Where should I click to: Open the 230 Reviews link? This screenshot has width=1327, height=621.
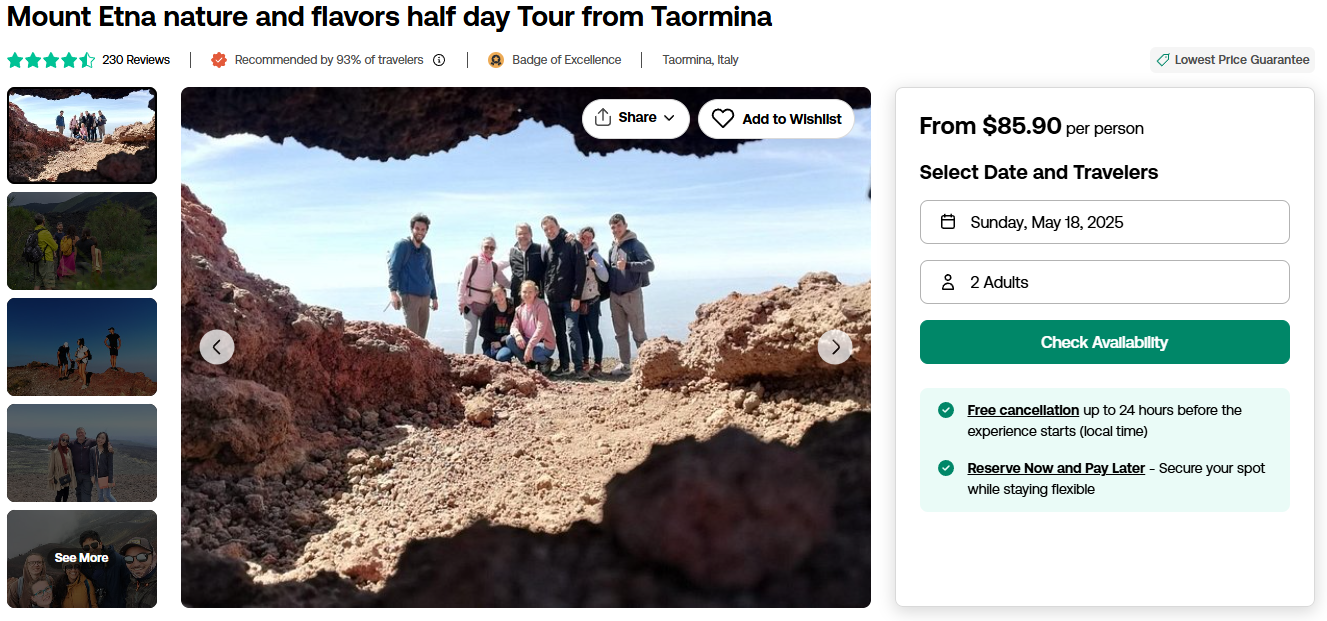tap(136, 60)
